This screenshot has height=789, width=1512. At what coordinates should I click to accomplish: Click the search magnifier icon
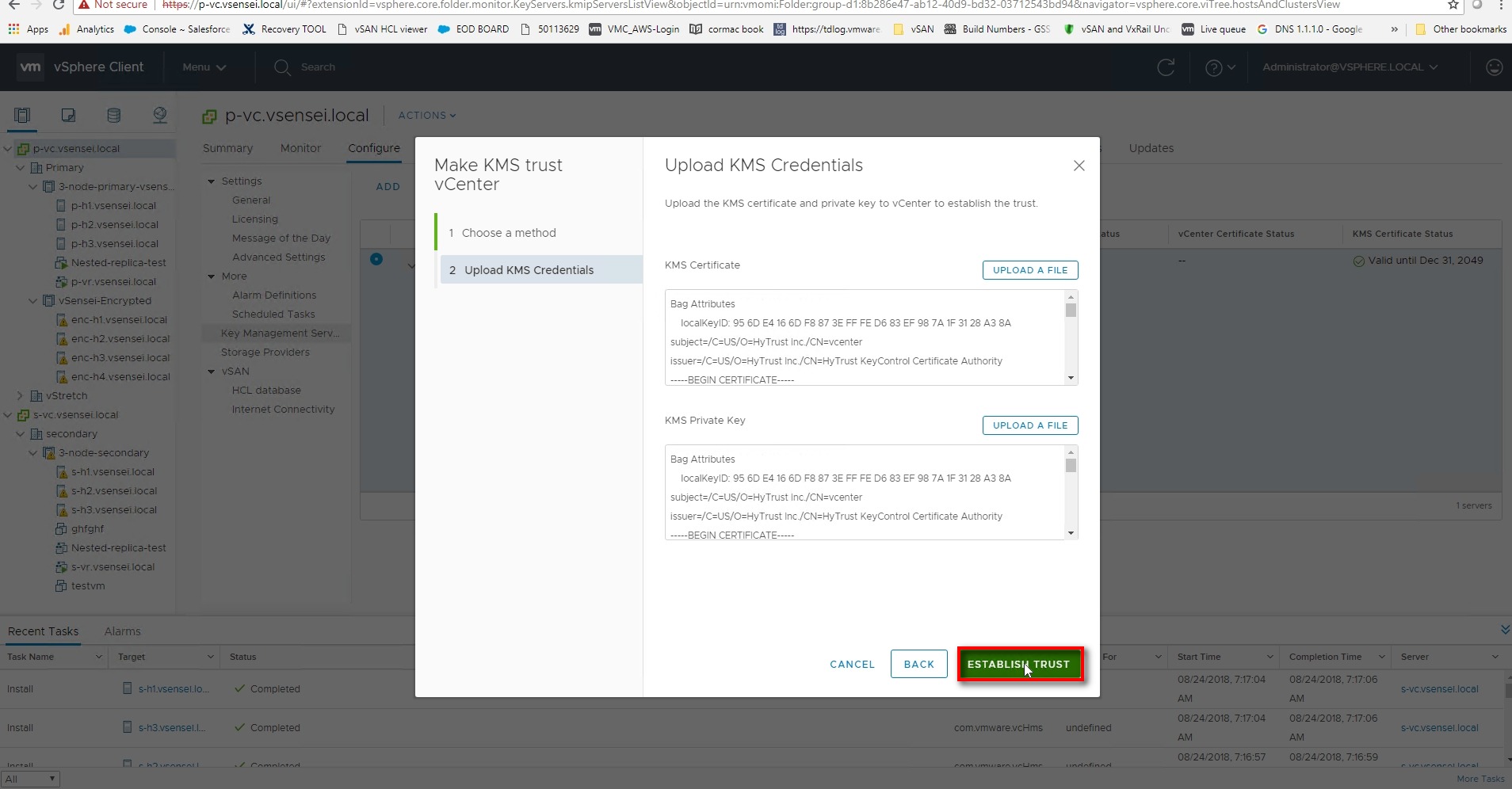(x=282, y=67)
